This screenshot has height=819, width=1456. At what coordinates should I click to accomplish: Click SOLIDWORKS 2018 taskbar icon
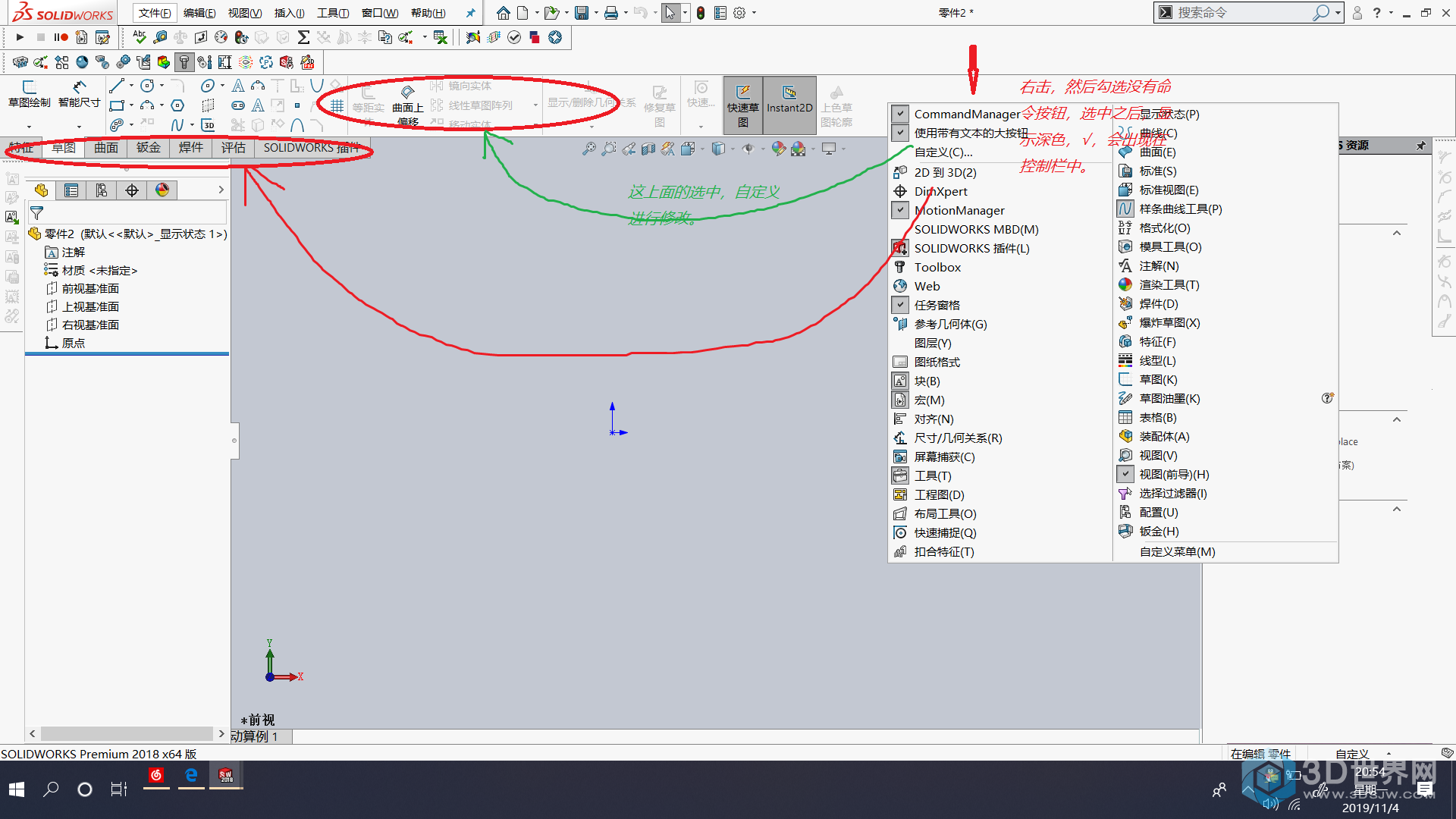226,775
